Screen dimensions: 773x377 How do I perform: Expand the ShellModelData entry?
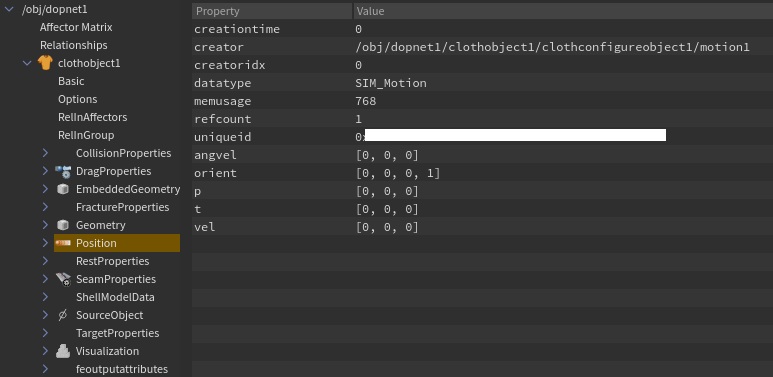click(x=45, y=297)
